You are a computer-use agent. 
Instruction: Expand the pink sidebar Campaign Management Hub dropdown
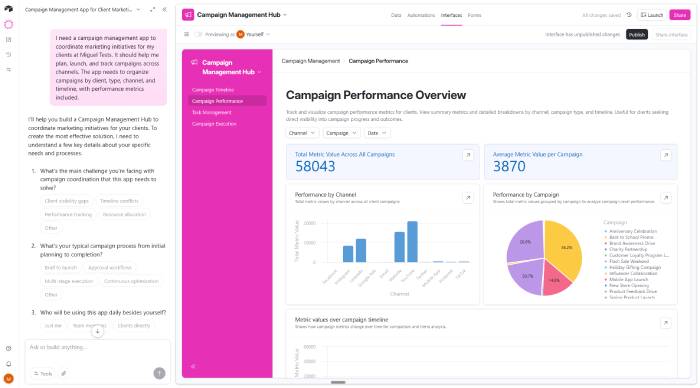pos(259,72)
